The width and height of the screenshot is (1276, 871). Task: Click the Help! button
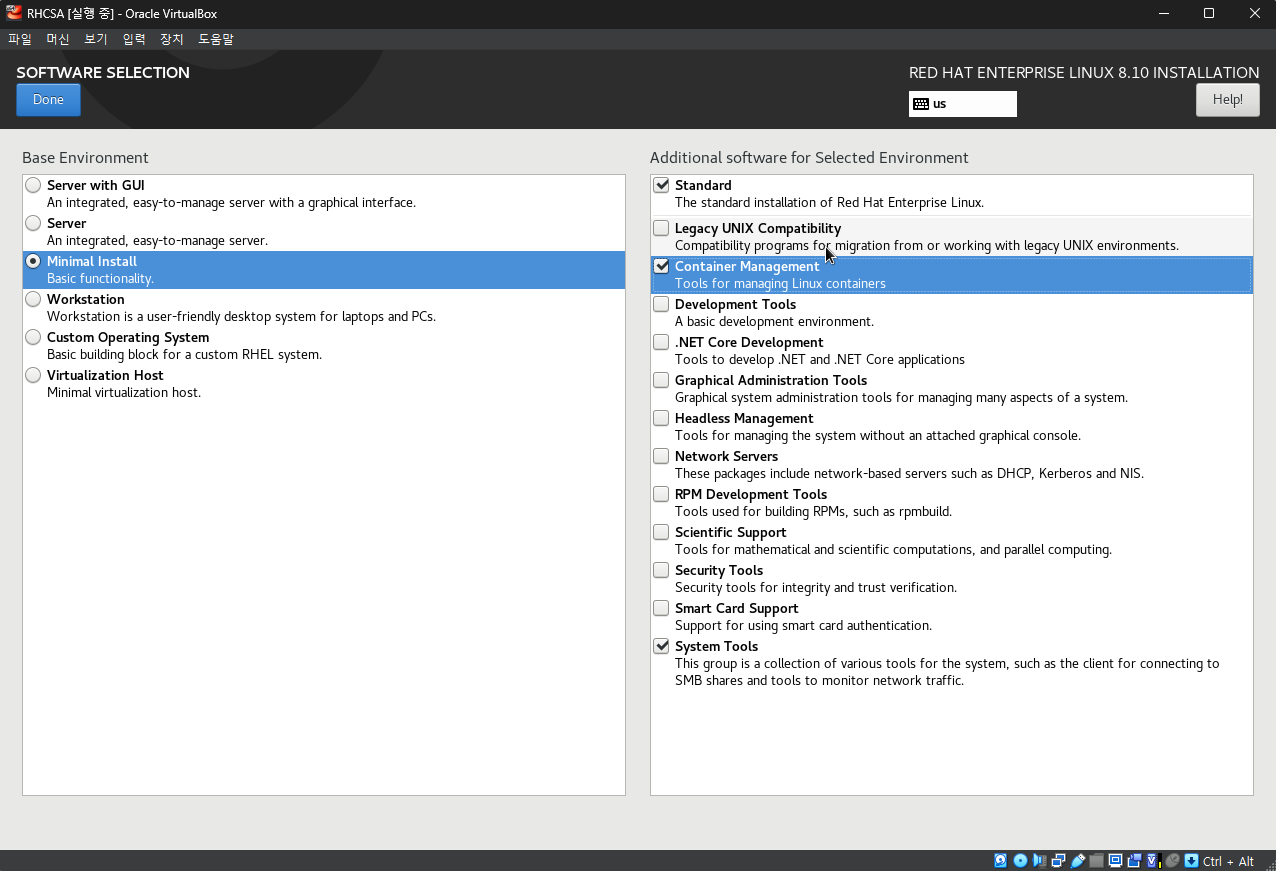click(x=1228, y=100)
